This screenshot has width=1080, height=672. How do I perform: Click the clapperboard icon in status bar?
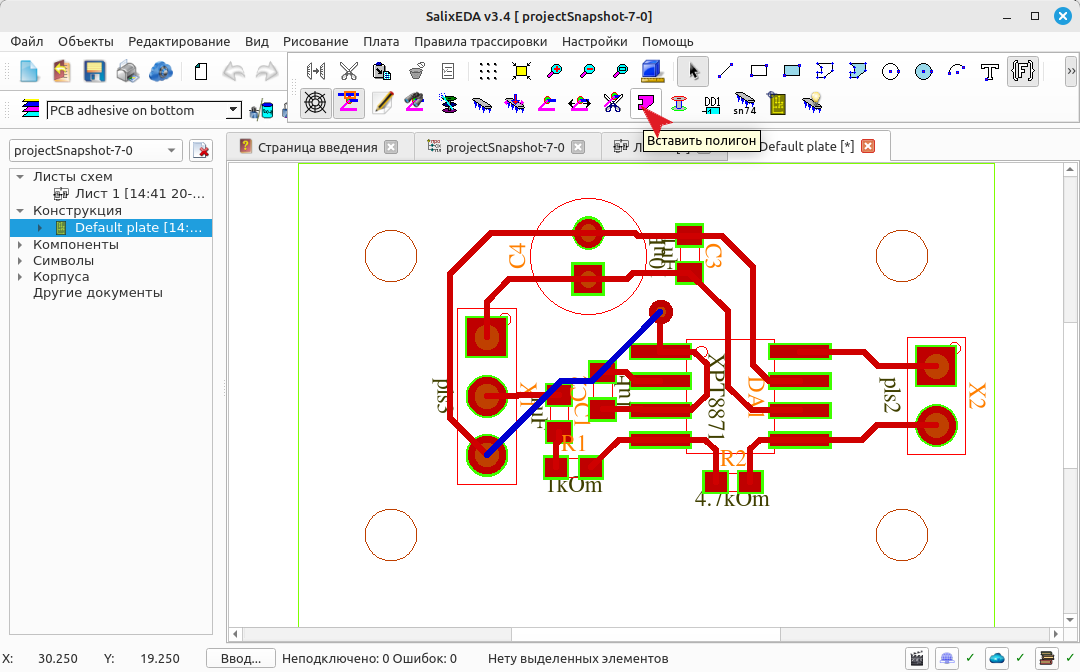pyautogui.click(x=917, y=658)
